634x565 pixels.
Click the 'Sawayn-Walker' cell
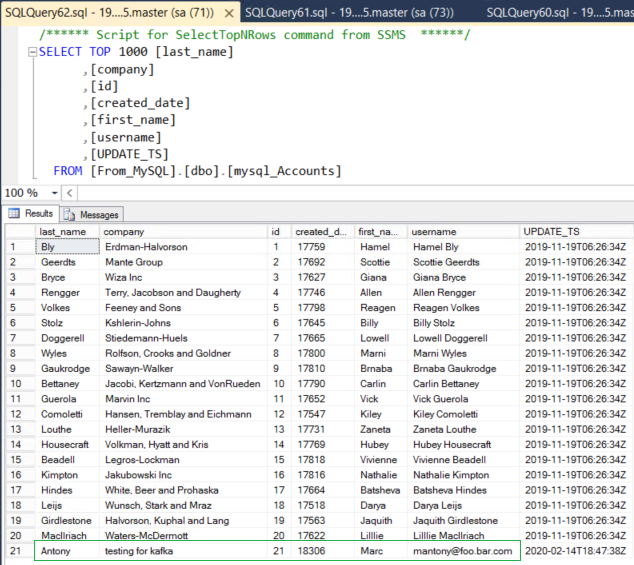click(x=183, y=368)
